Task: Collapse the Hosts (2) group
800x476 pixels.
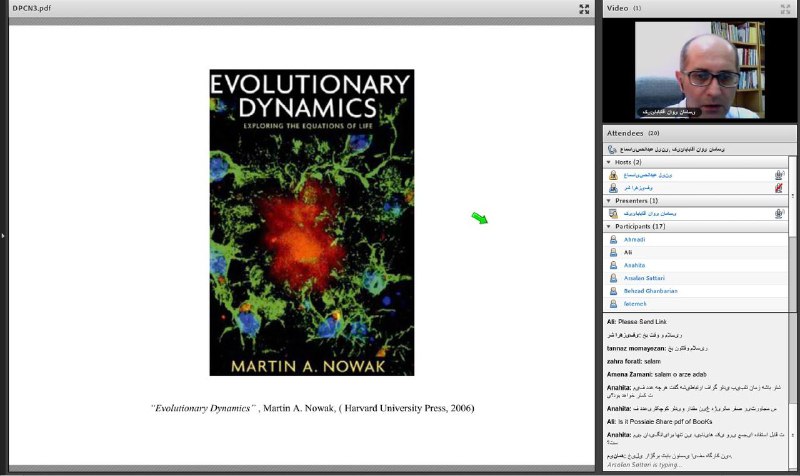Action: click(x=608, y=162)
